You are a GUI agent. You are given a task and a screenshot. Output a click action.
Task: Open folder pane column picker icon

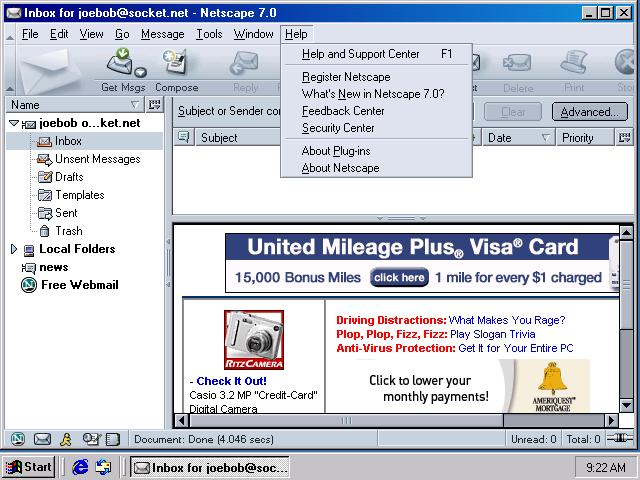[154, 105]
